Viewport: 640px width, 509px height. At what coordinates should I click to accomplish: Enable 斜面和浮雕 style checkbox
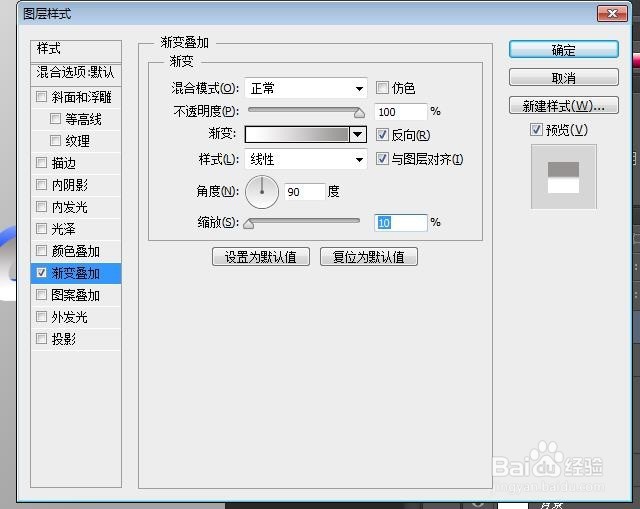pyautogui.click(x=41, y=97)
